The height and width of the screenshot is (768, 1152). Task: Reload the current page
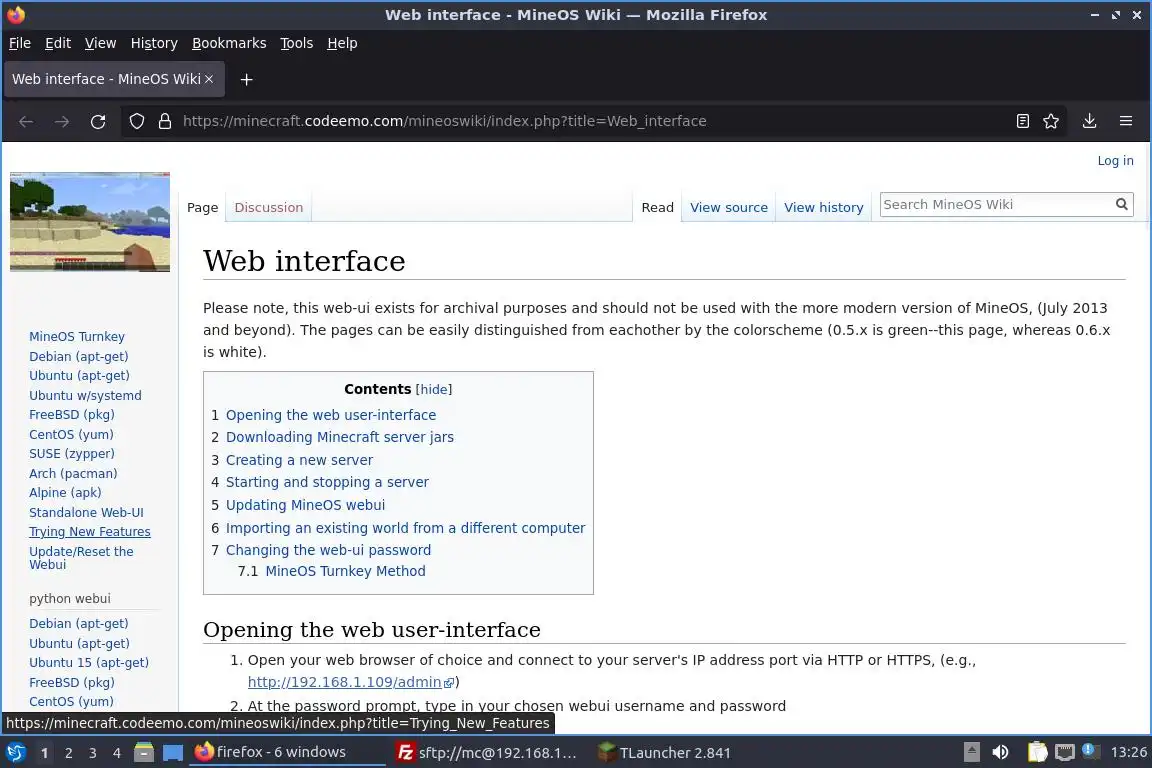[x=98, y=121]
